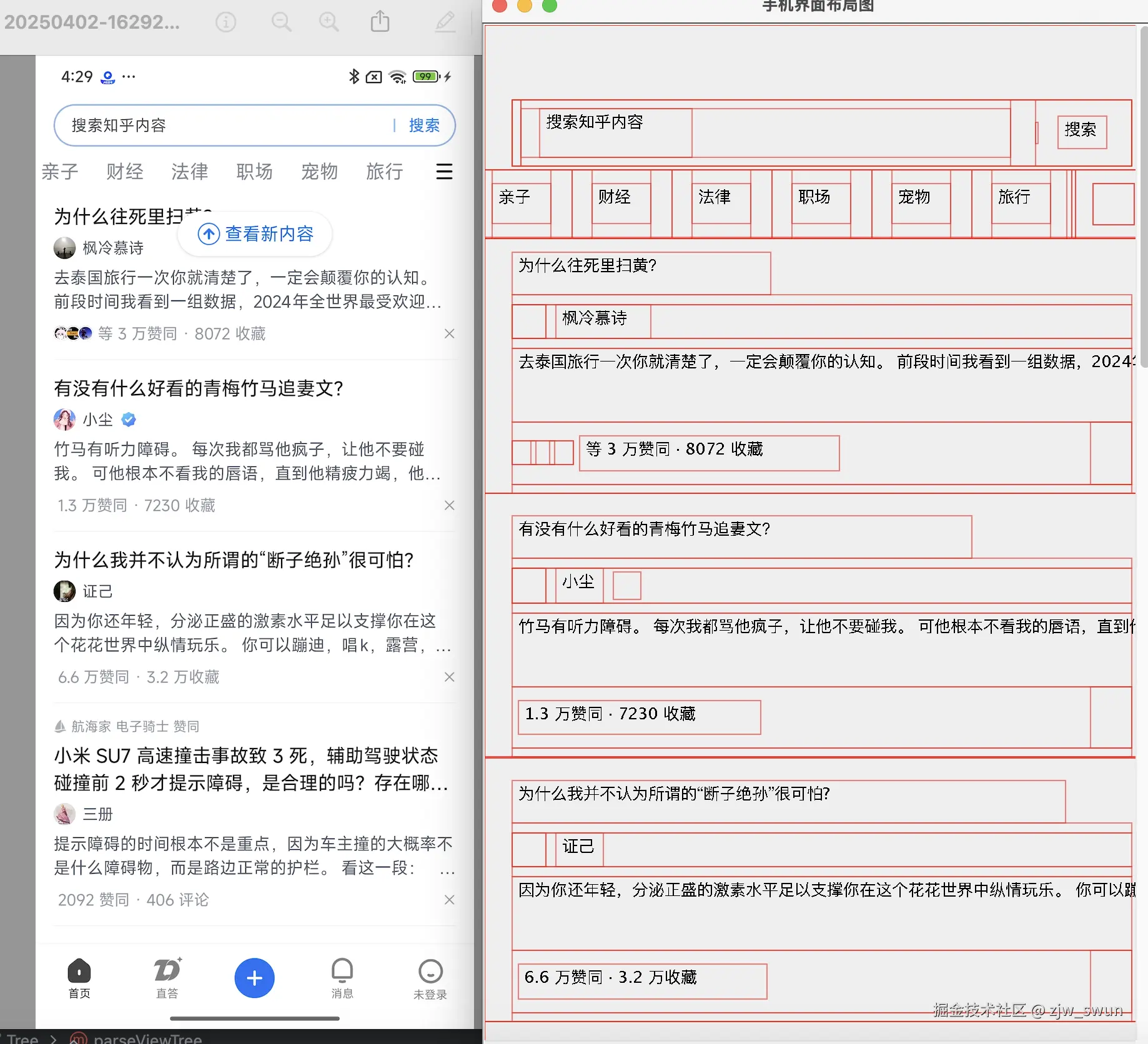
Task: Go to 首页 home in bottom navigation
Action: (x=79, y=978)
